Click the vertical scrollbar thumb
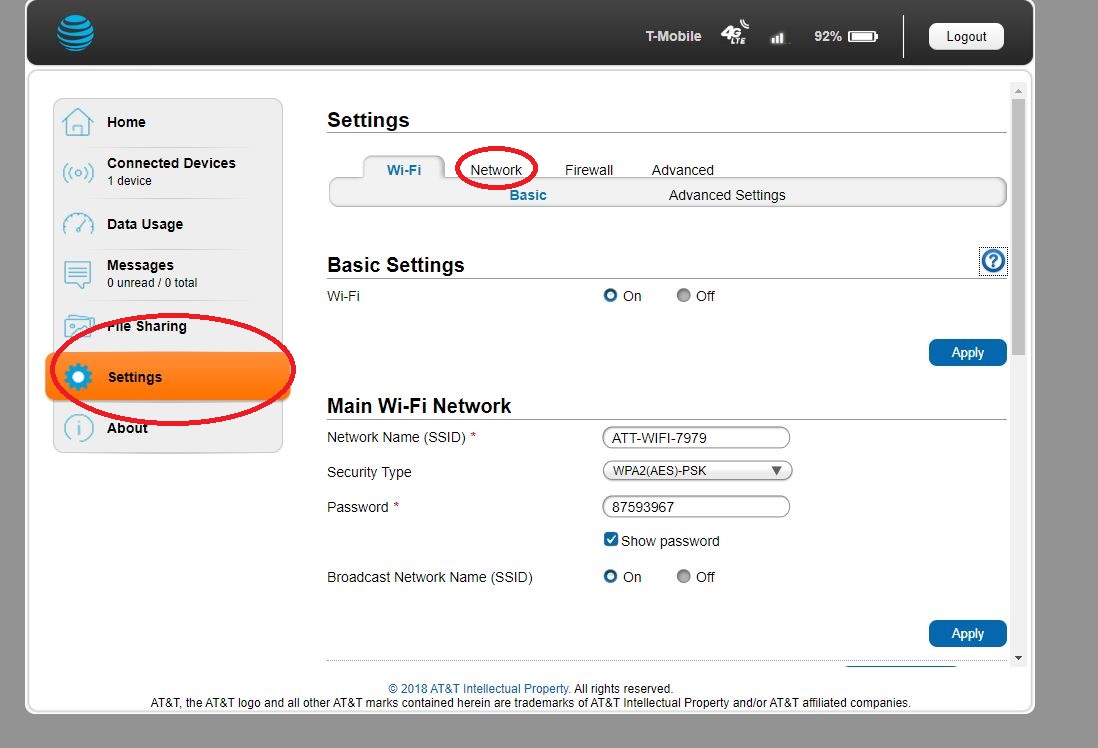Image resolution: width=1098 pixels, height=748 pixels. pyautogui.click(x=1018, y=227)
